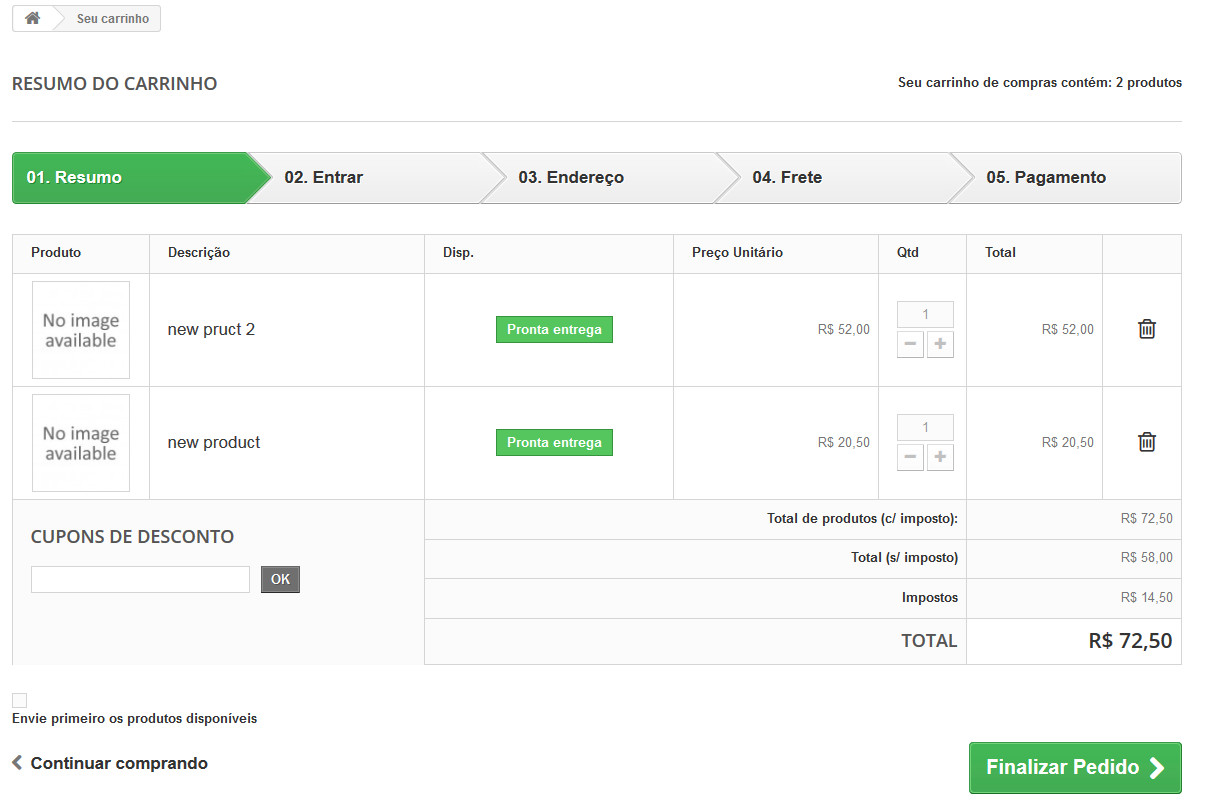Decrease quantity of new pruct 2
This screenshot has height=806, width=1216.
(x=910, y=345)
